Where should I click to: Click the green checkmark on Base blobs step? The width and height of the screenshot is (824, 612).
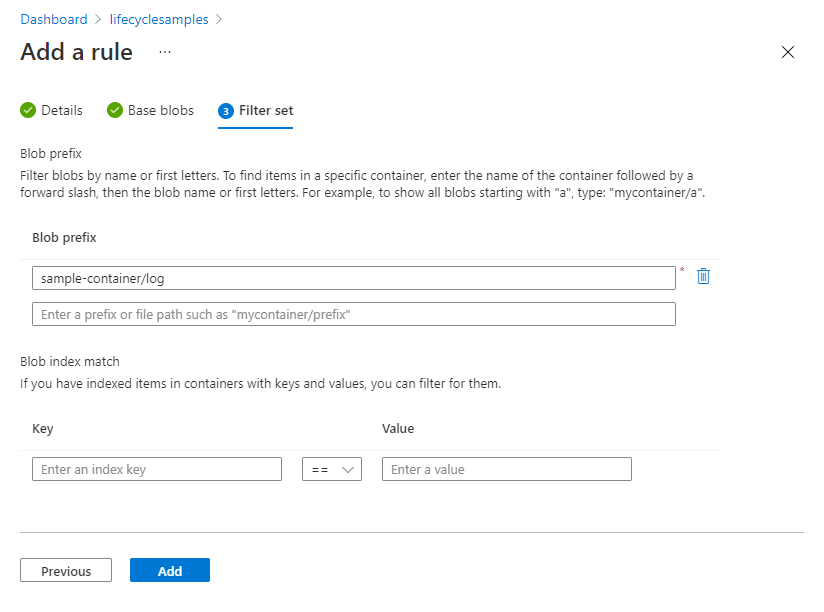115,110
